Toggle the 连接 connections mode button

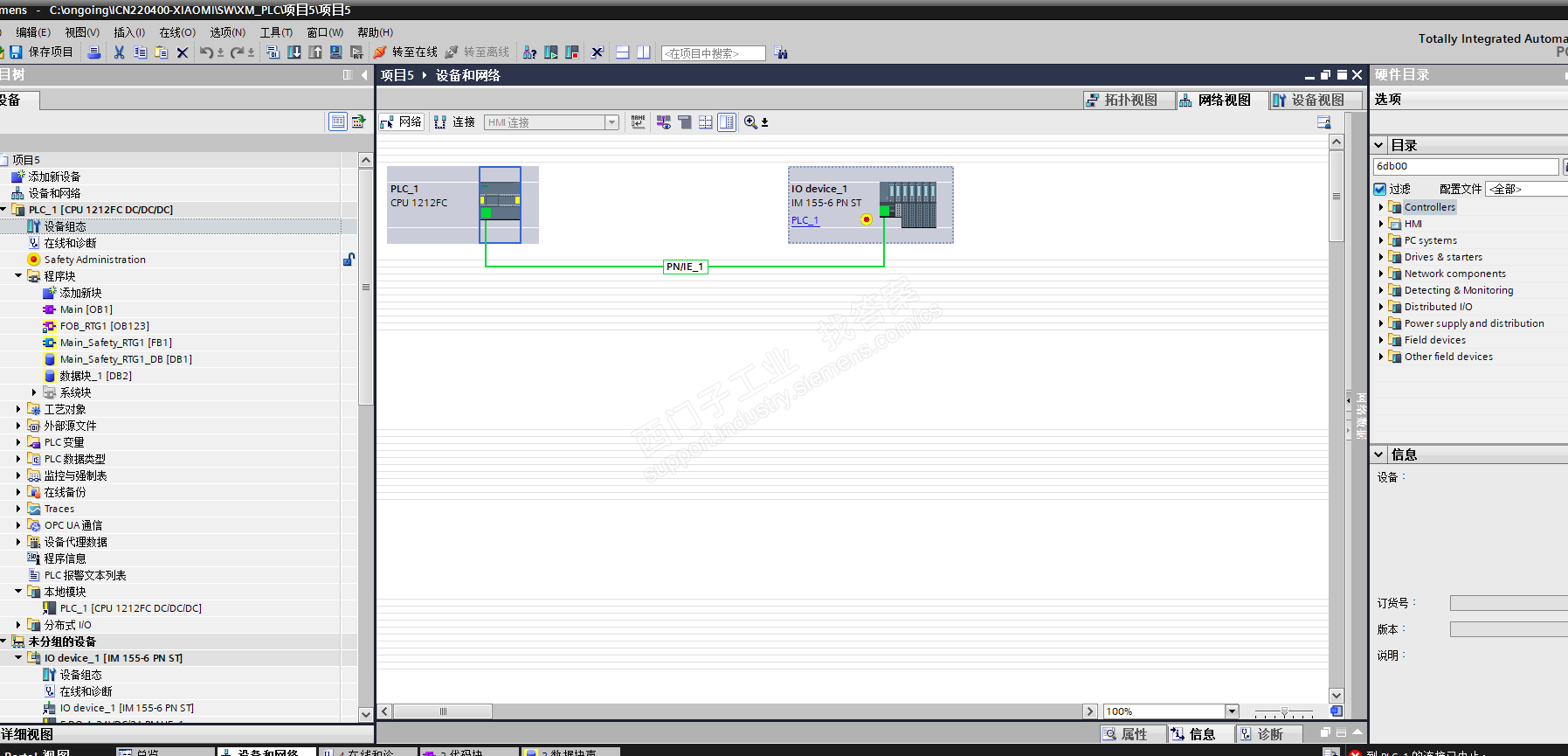coord(454,122)
